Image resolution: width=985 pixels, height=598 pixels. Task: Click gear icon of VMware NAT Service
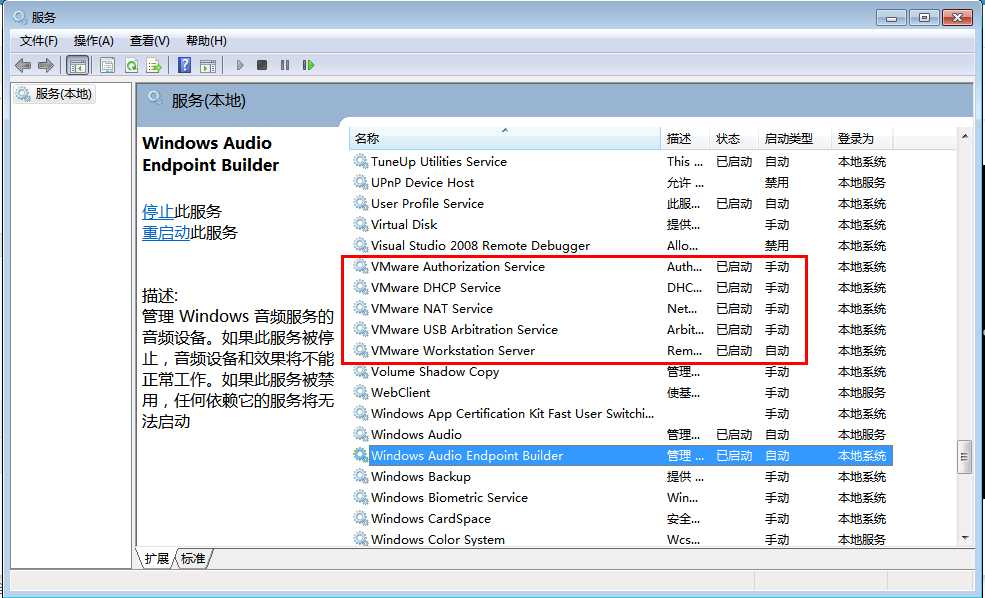click(361, 308)
